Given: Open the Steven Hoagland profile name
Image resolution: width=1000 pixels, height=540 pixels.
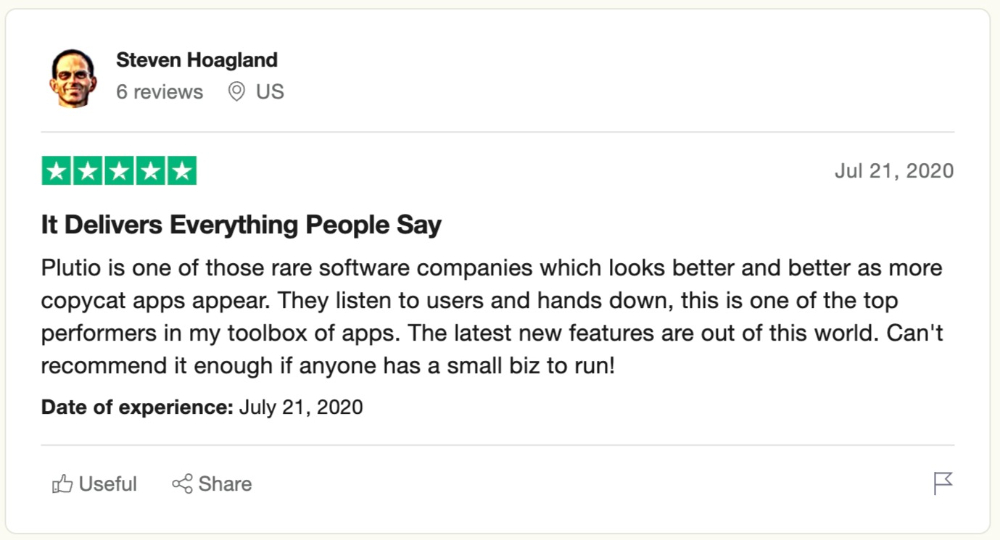Looking at the screenshot, I should click(x=196, y=60).
